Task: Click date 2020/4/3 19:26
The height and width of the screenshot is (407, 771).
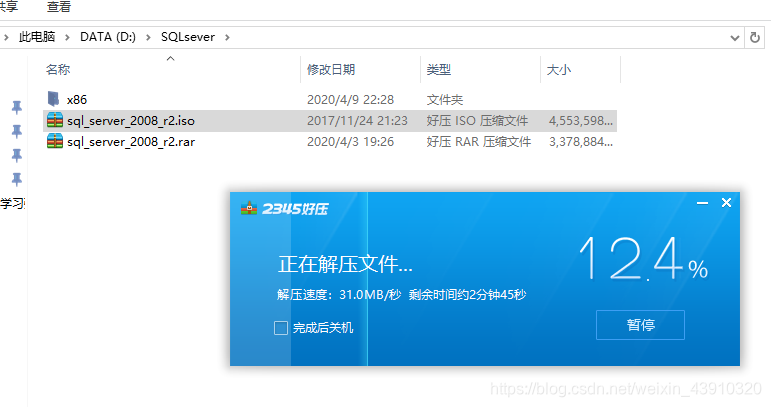Action: tap(351, 142)
